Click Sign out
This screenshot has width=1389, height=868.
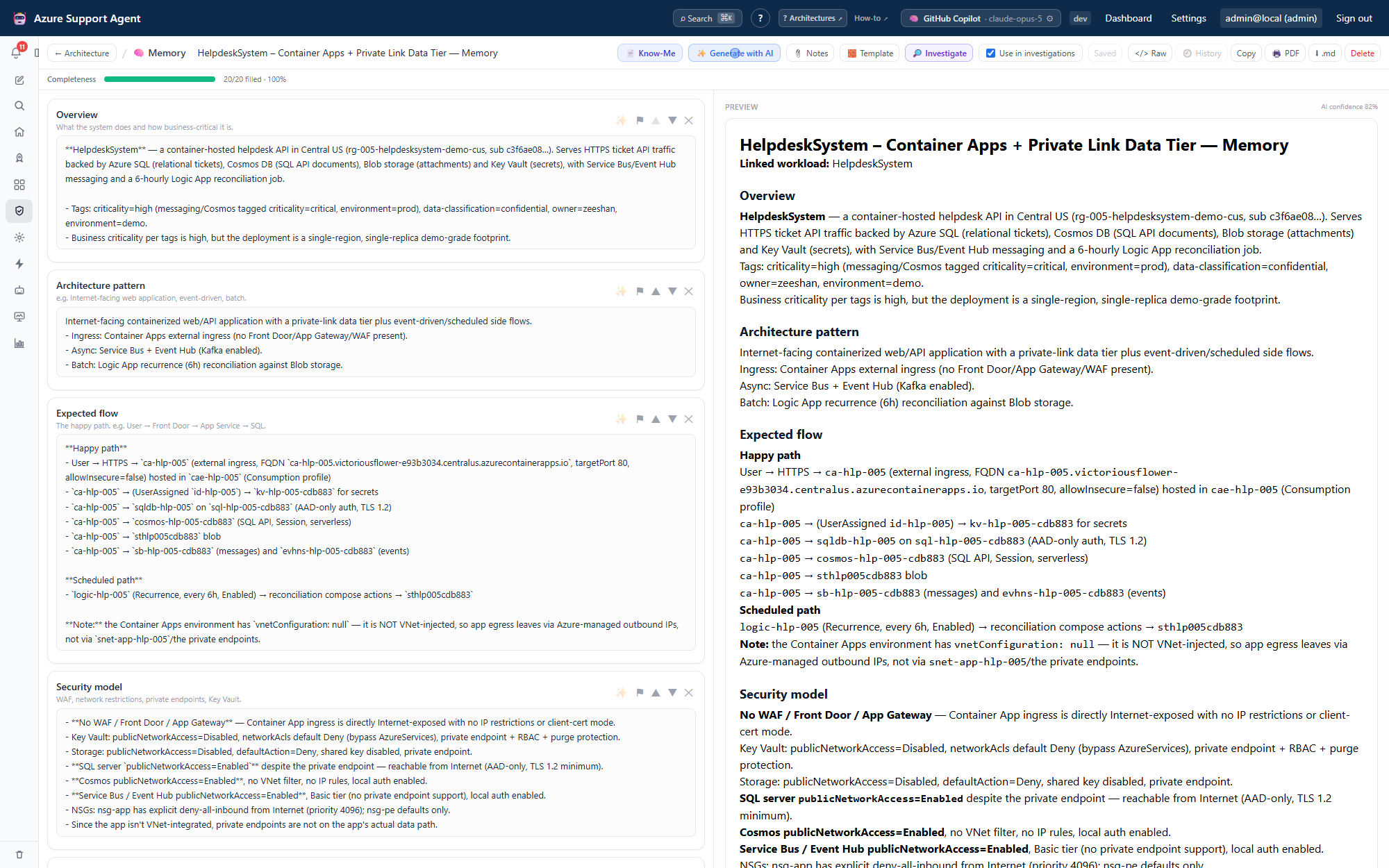click(1354, 19)
